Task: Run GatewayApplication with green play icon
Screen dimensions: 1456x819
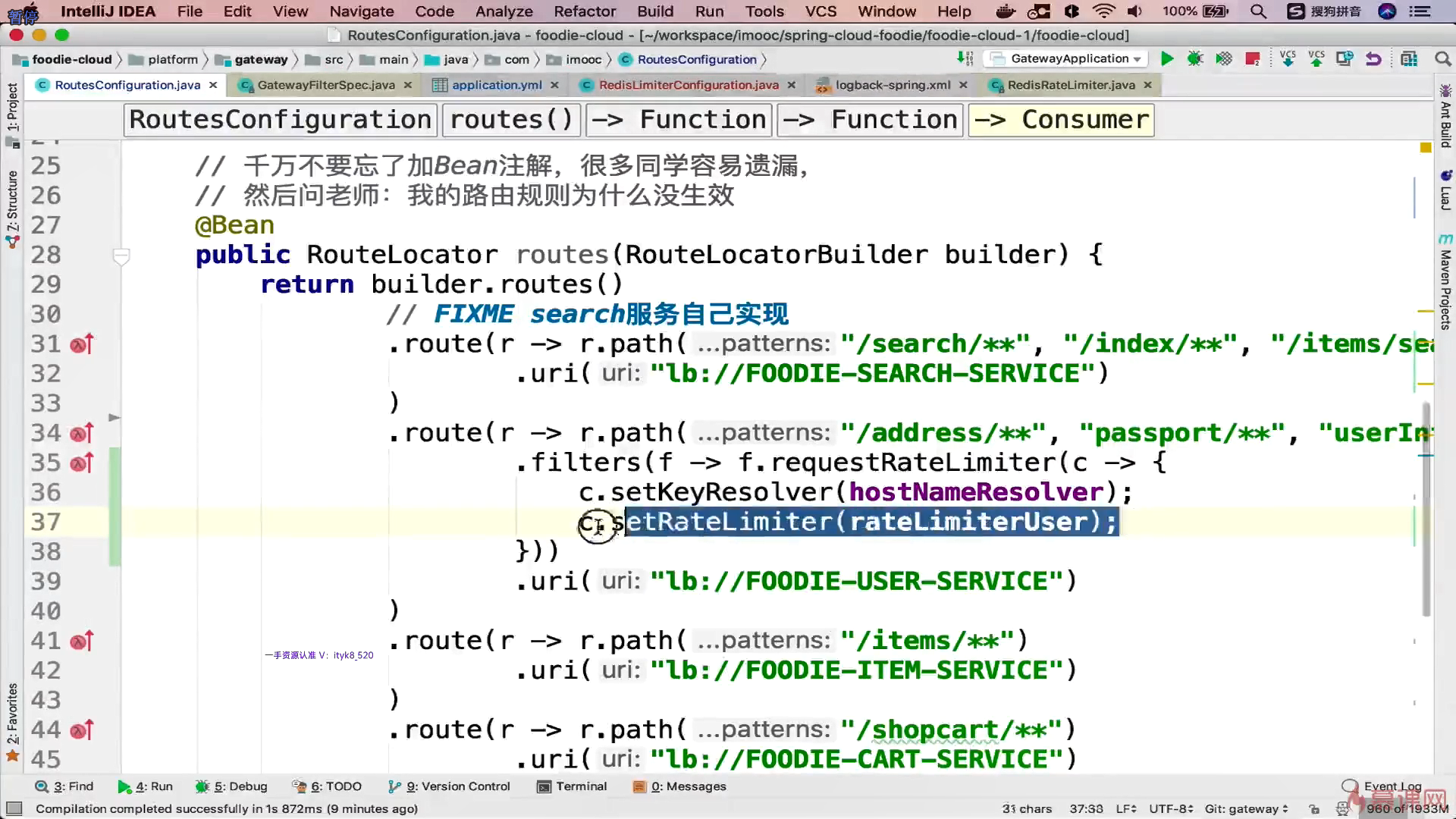Action: point(1167,59)
